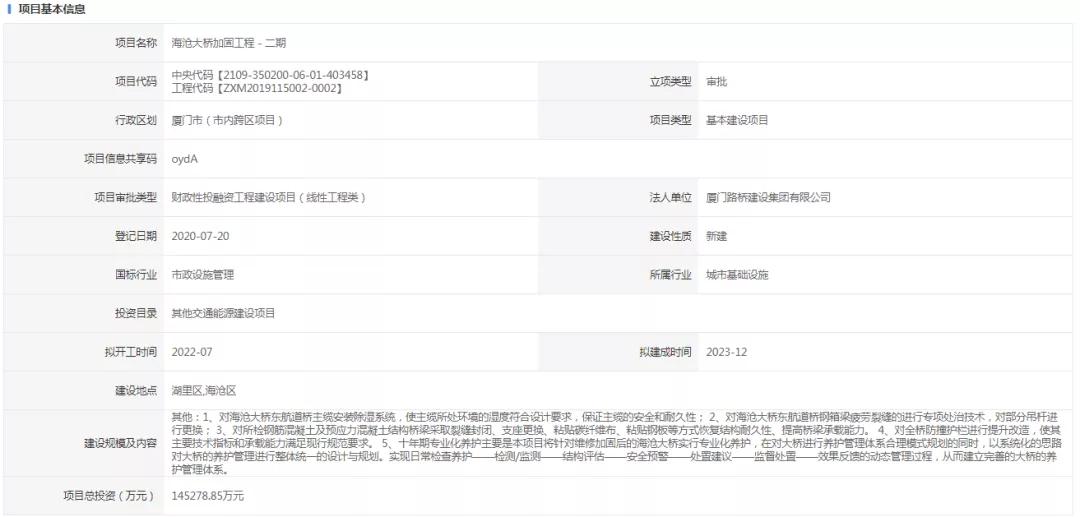Click 厦门路桥建设集团有限公司 company name
The width and height of the screenshot is (1080, 517).
pos(768,197)
